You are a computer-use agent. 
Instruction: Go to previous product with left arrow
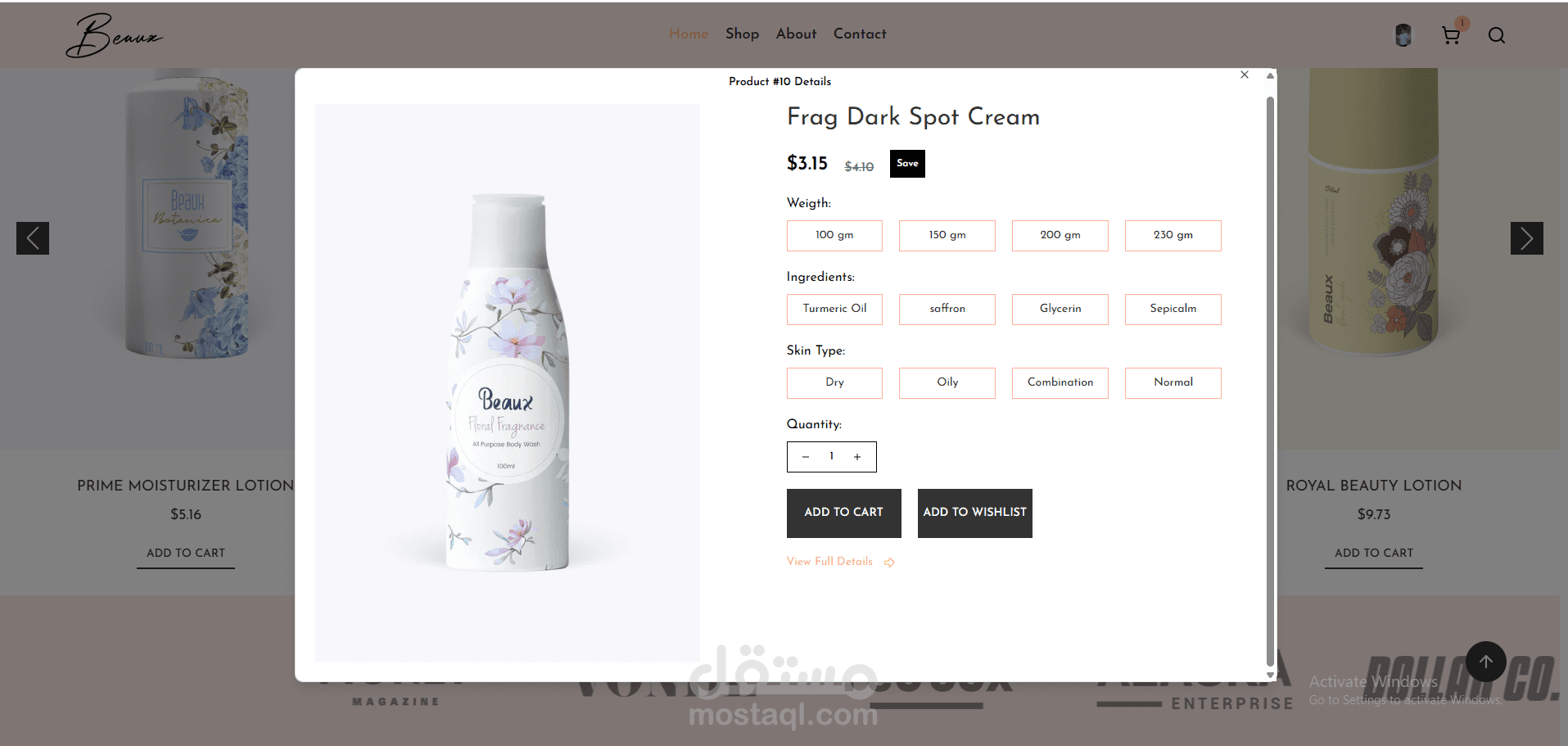pyautogui.click(x=33, y=238)
